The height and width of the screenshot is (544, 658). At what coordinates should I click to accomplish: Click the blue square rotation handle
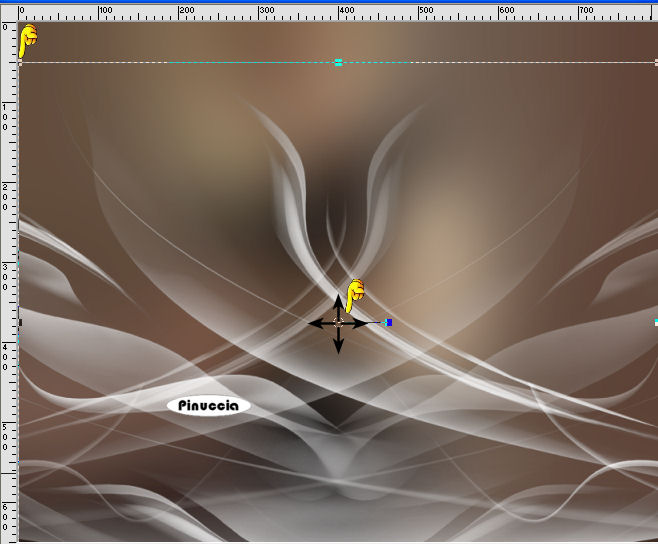point(389,322)
